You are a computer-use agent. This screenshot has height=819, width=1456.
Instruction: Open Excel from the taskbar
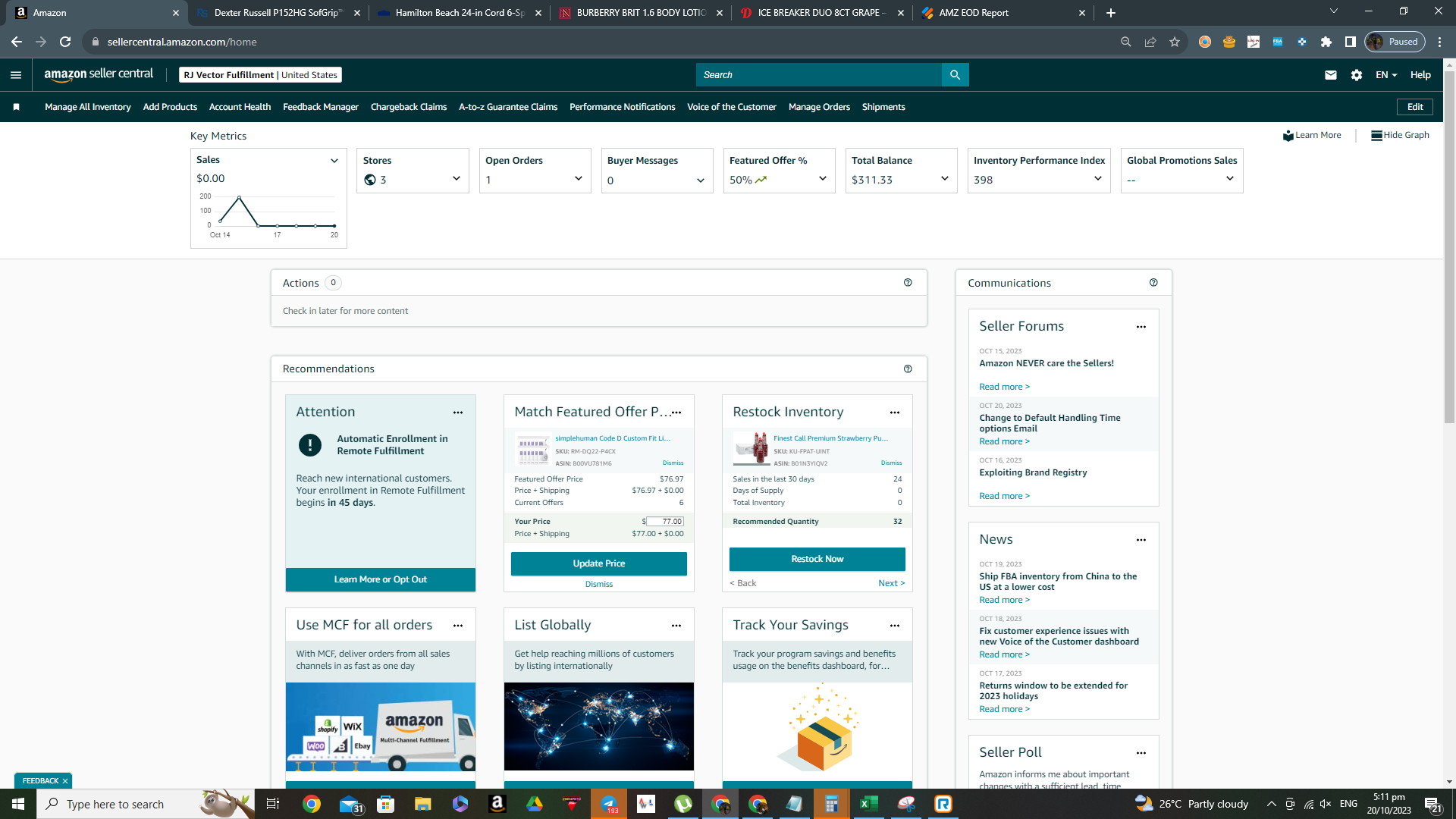tap(869, 804)
